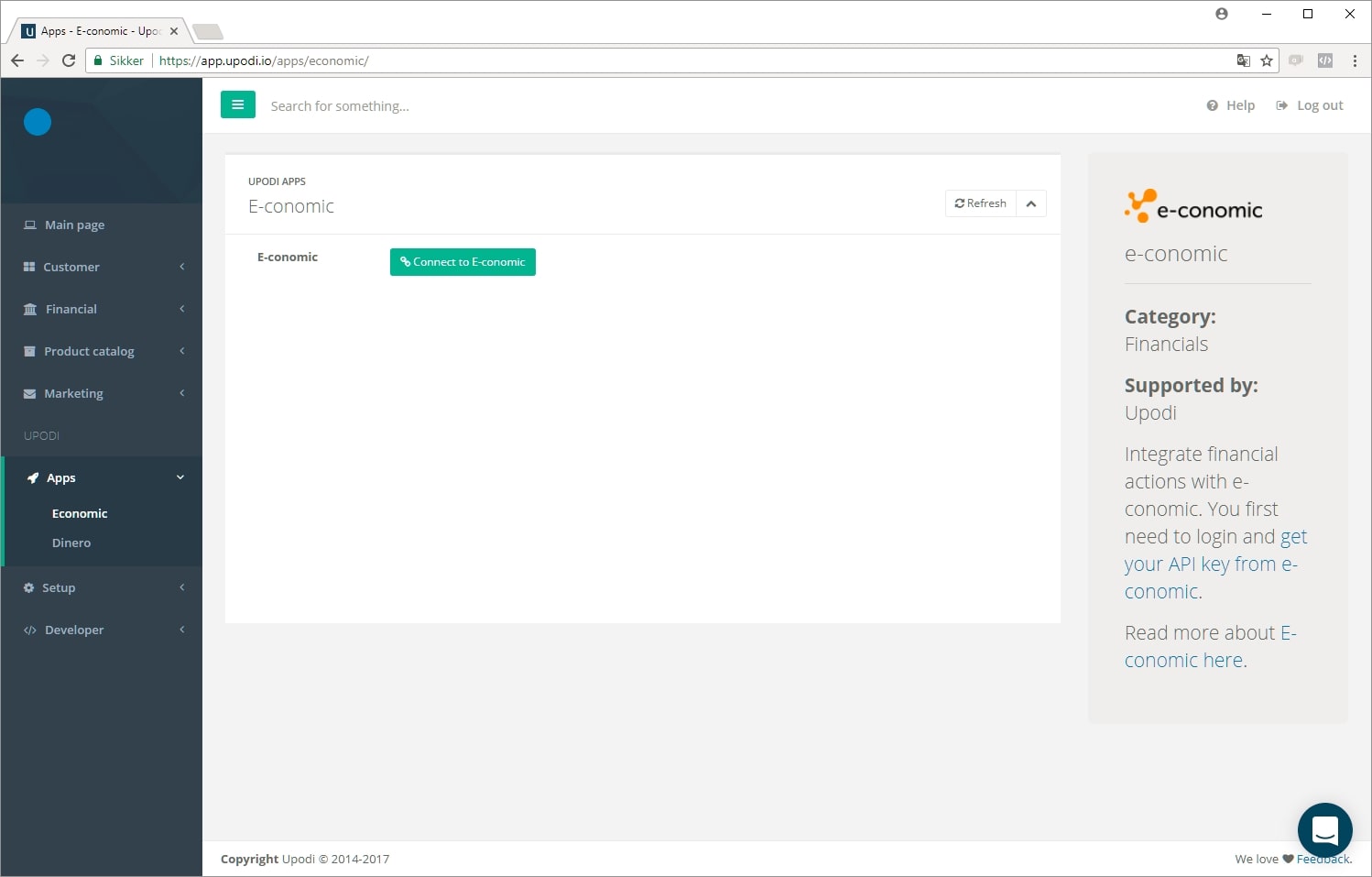Collapse the Apps menu
This screenshot has width=1372, height=877.
(x=101, y=477)
